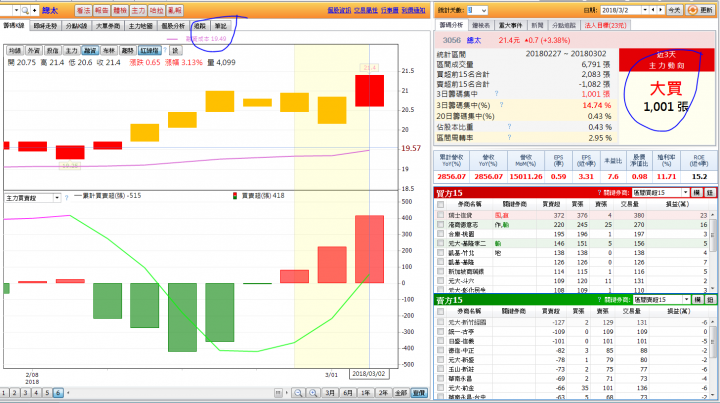720x403 pixels.
Task: Switch to the 分點K線 tab
Action: [x=76, y=26]
